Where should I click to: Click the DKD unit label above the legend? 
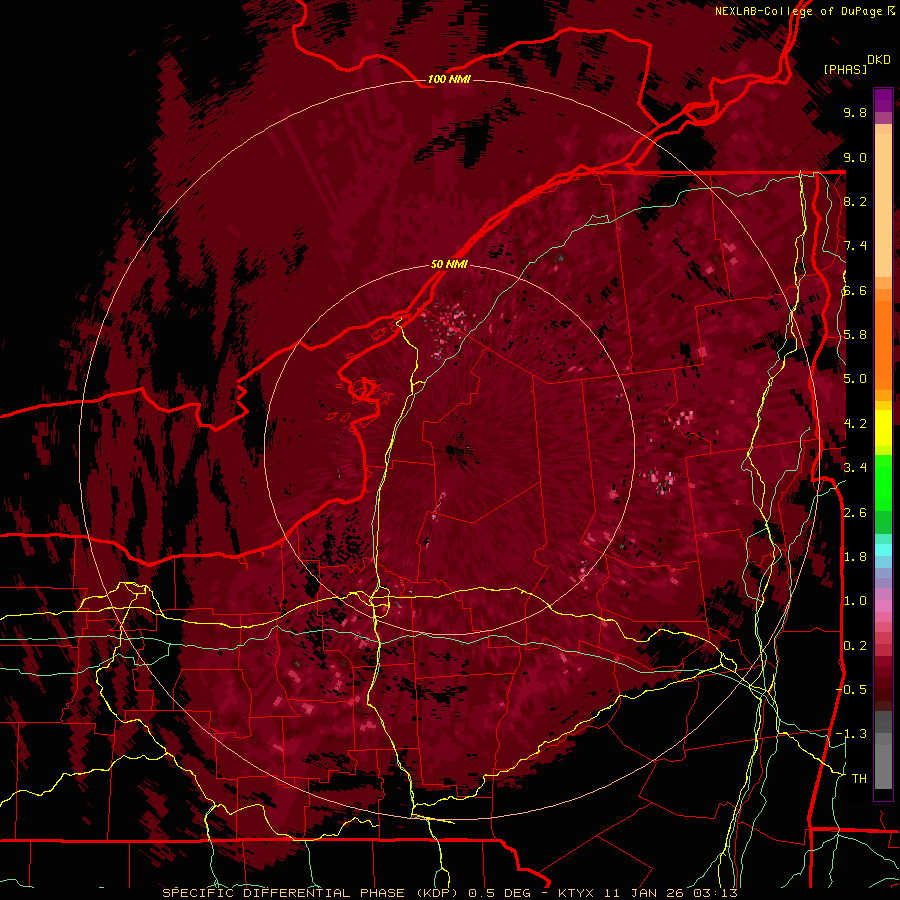pos(879,60)
